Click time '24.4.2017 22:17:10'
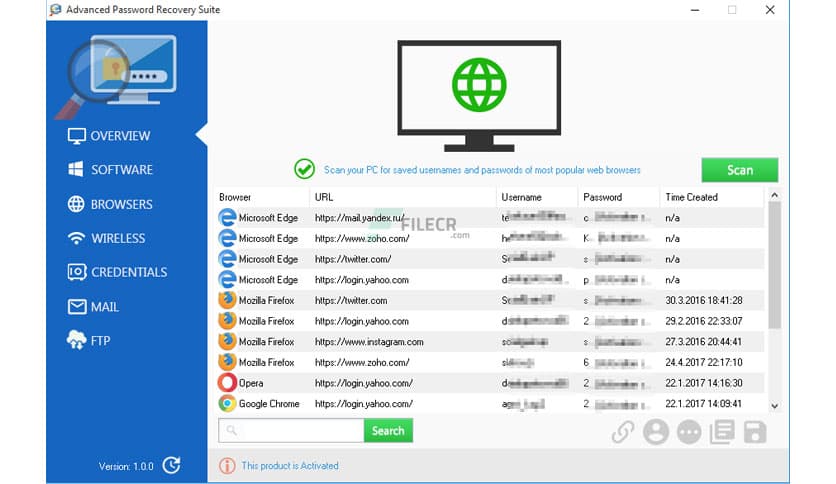Viewport: 836px width, 484px height. pyautogui.click(x=704, y=362)
